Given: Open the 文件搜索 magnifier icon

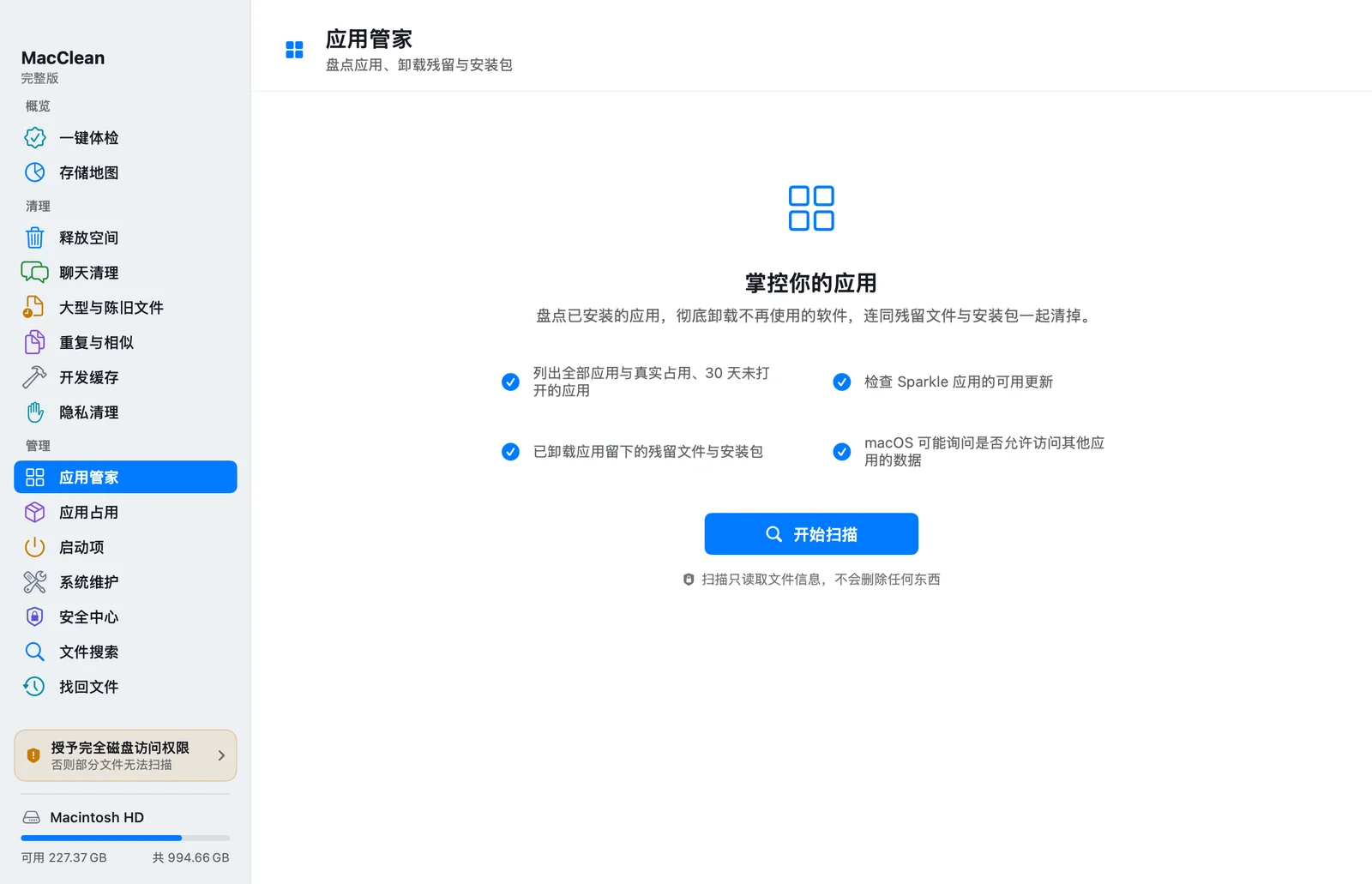Looking at the screenshot, I should tap(34, 652).
